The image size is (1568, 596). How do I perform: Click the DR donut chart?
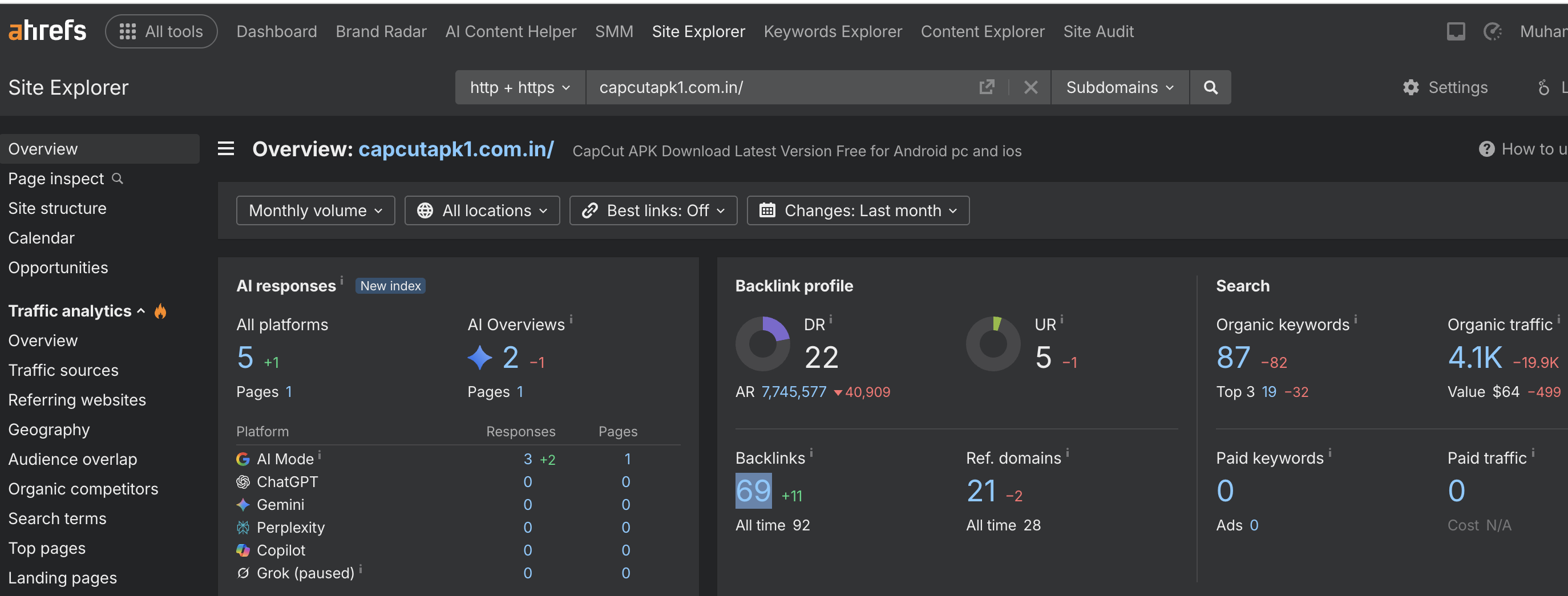[x=762, y=343]
